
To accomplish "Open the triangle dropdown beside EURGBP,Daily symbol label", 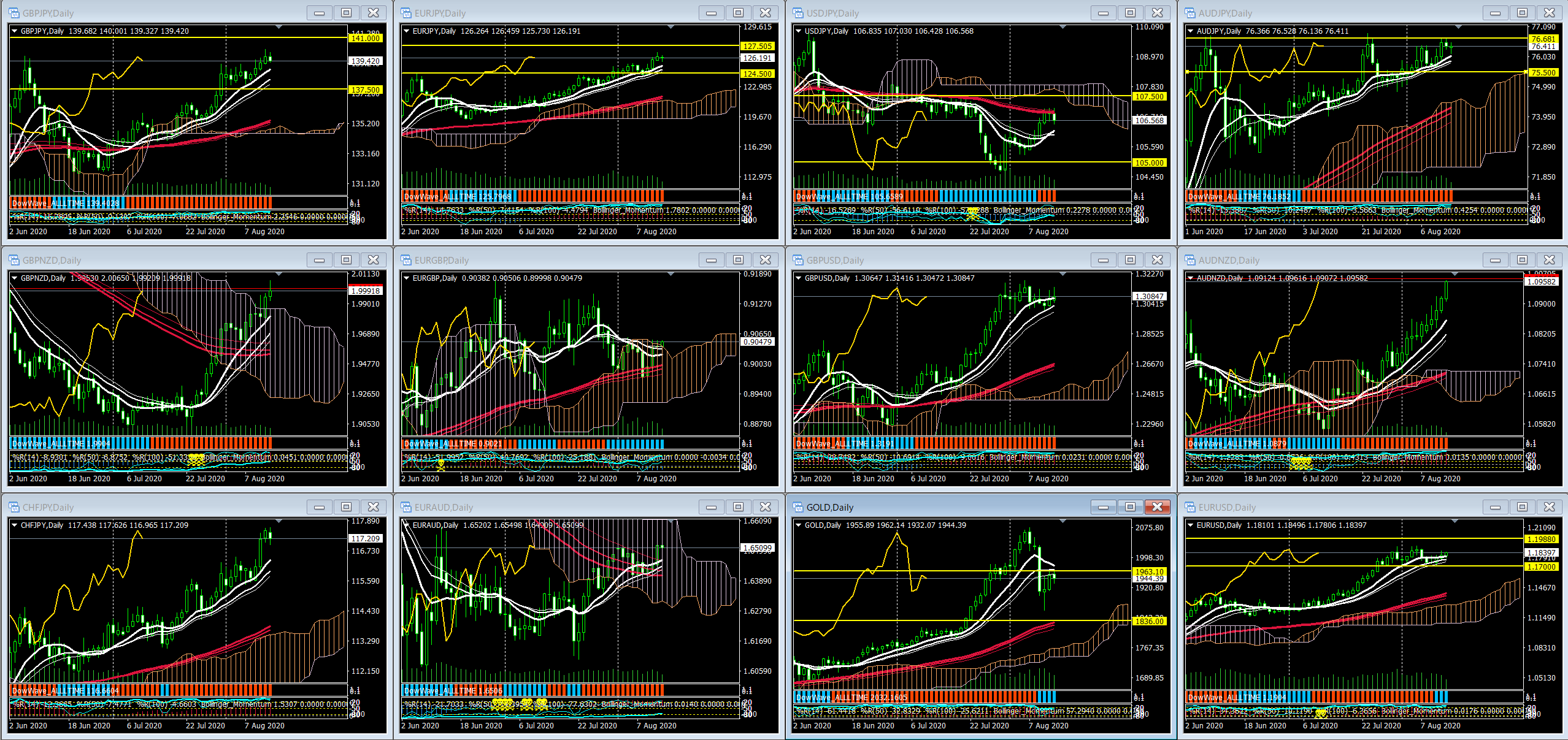I will [406, 278].
